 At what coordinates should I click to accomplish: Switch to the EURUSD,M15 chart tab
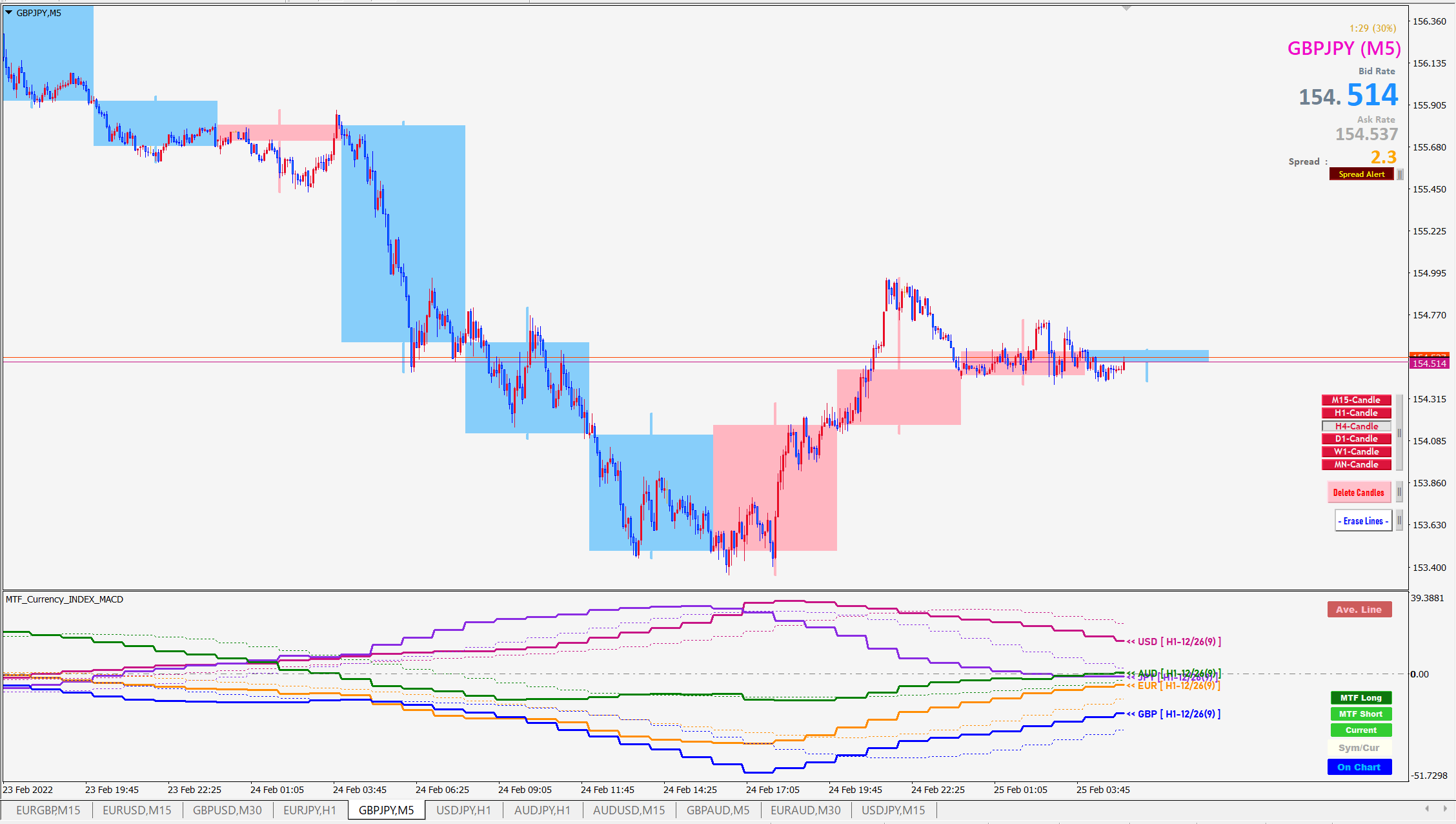pos(137,810)
